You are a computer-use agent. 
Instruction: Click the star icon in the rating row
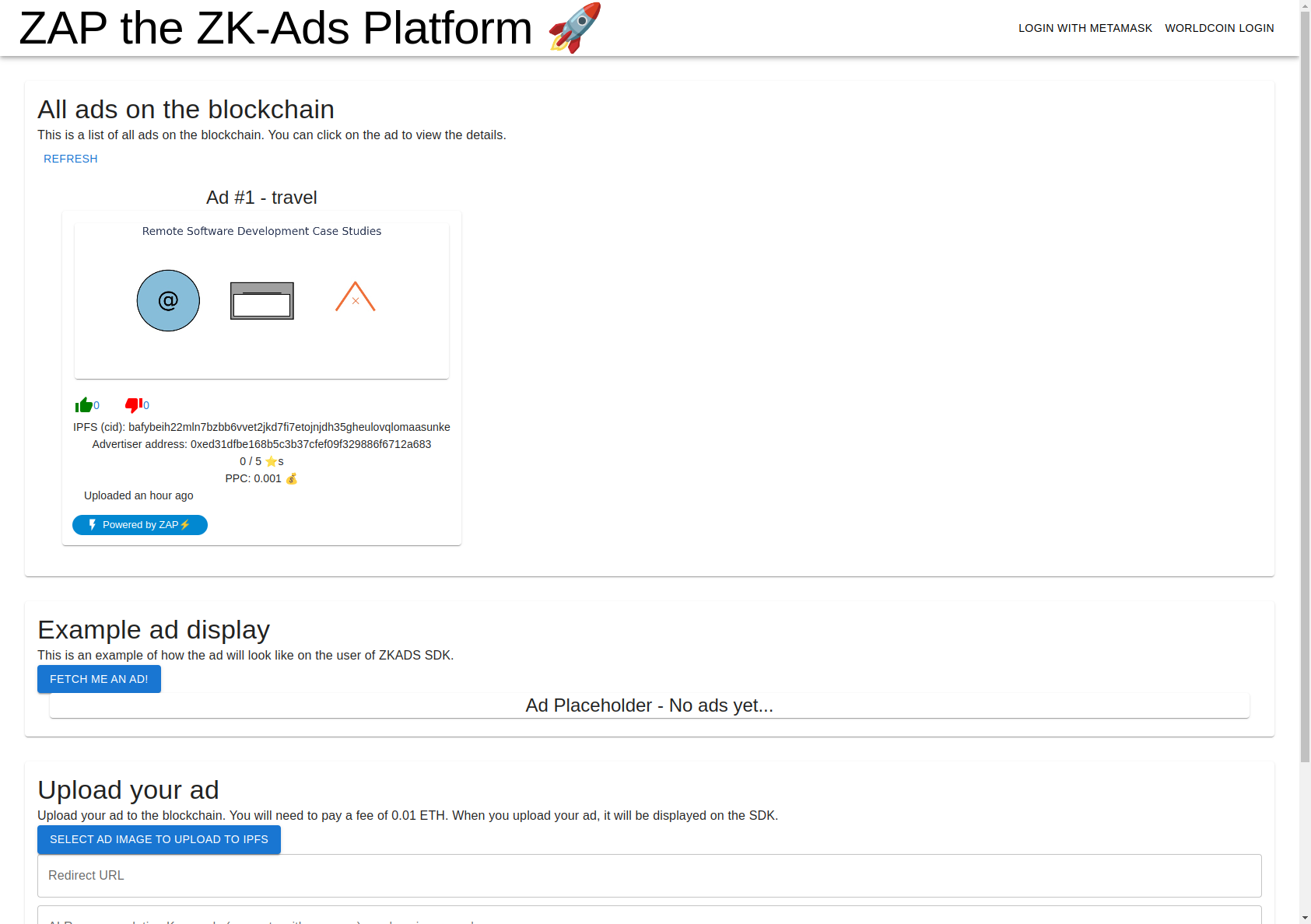(271, 460)
